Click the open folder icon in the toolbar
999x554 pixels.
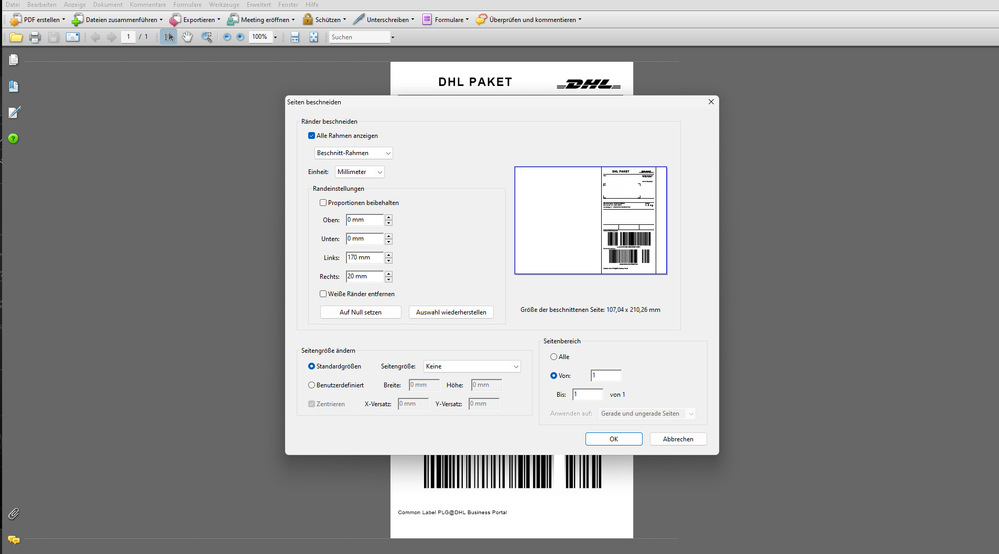(15, 37)
